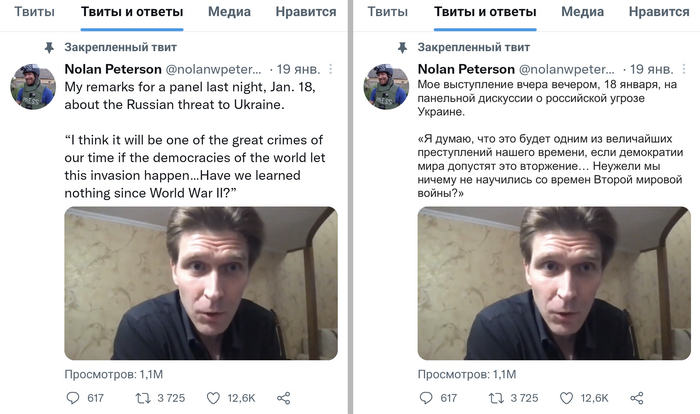This screenshot has height=414, width=700.
Task: Share the English tweet on left
Action: [x=283, y=398]
